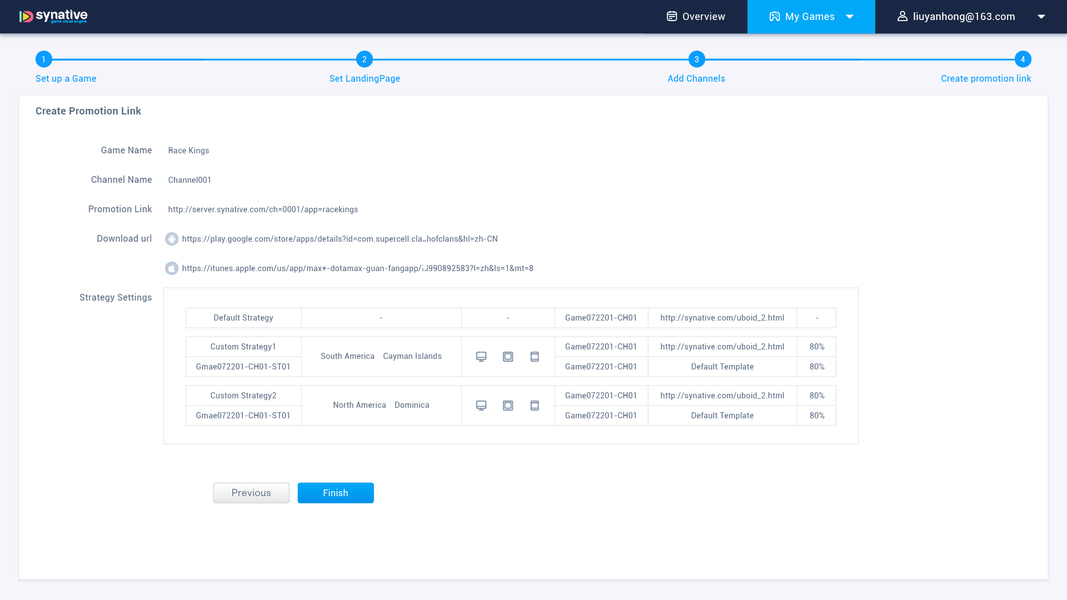Click the promotion link URL
This screenshot has width=1067, height=600.
coord(263,210)
